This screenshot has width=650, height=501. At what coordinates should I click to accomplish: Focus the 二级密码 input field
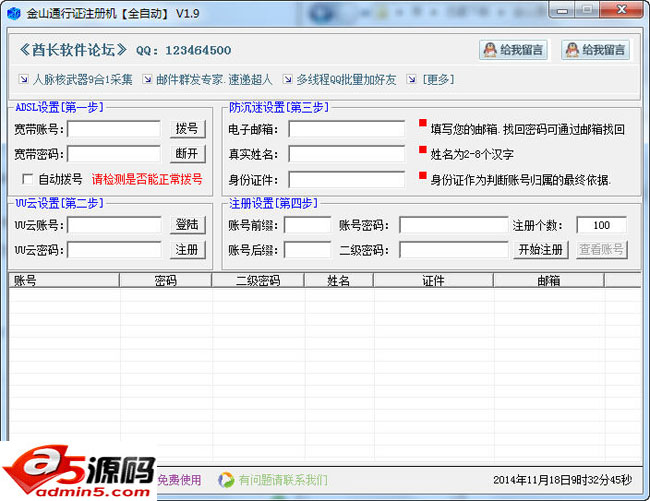[454, 250]
